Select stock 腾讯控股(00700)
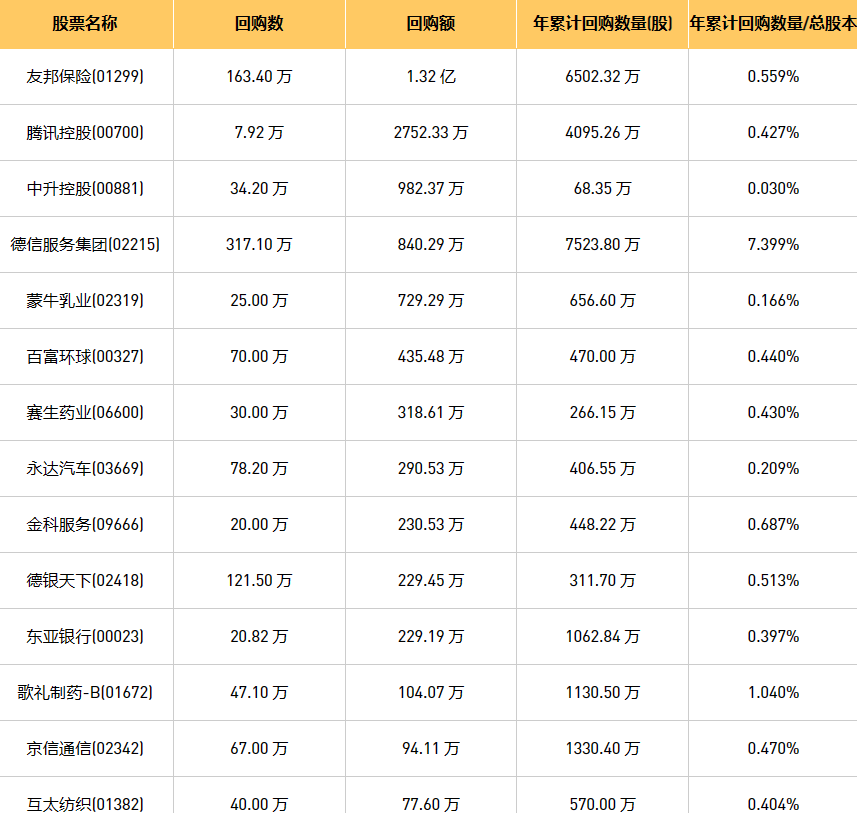Screen dimensions: 857x813 (85, 132)
